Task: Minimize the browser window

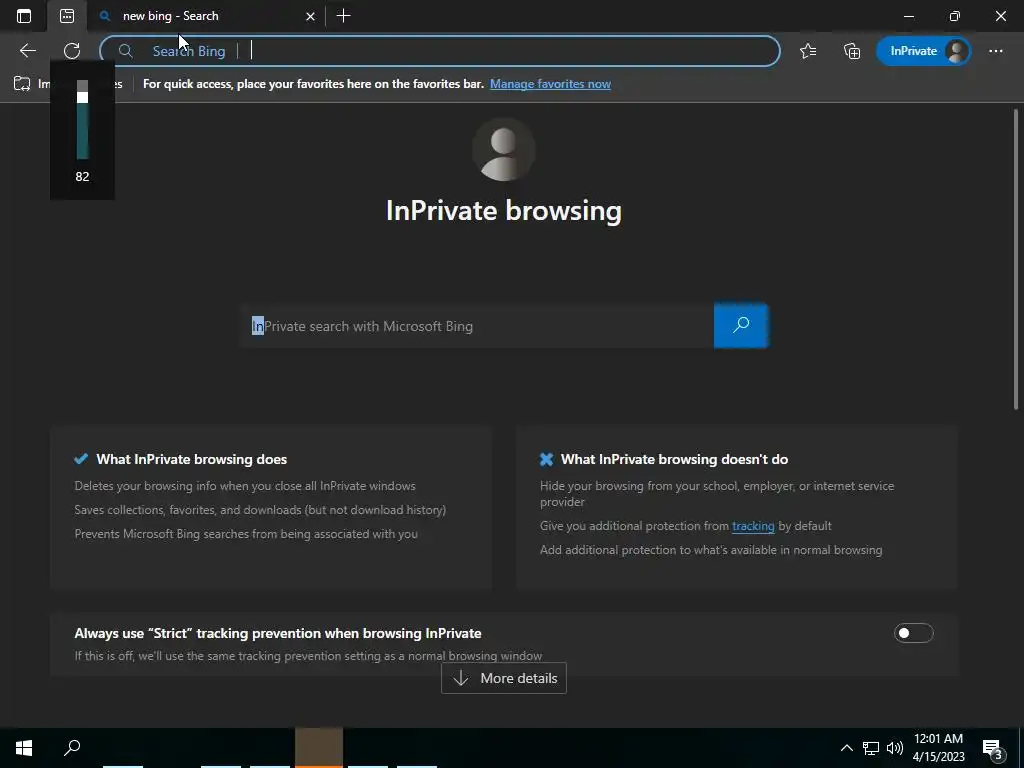Action: tap(908, 16)
